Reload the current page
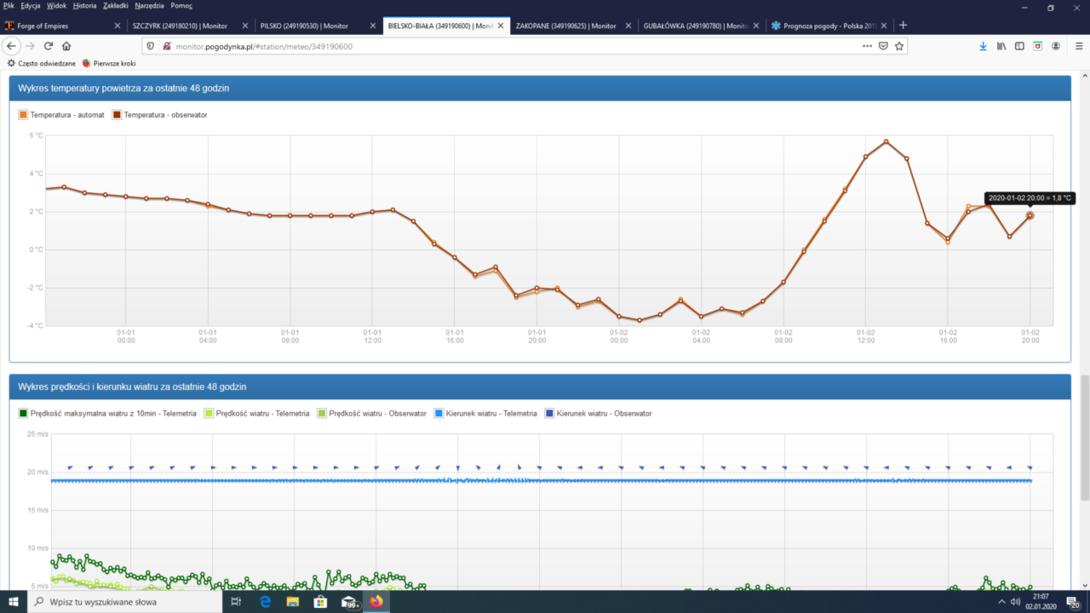 click(x=48, y=46)
